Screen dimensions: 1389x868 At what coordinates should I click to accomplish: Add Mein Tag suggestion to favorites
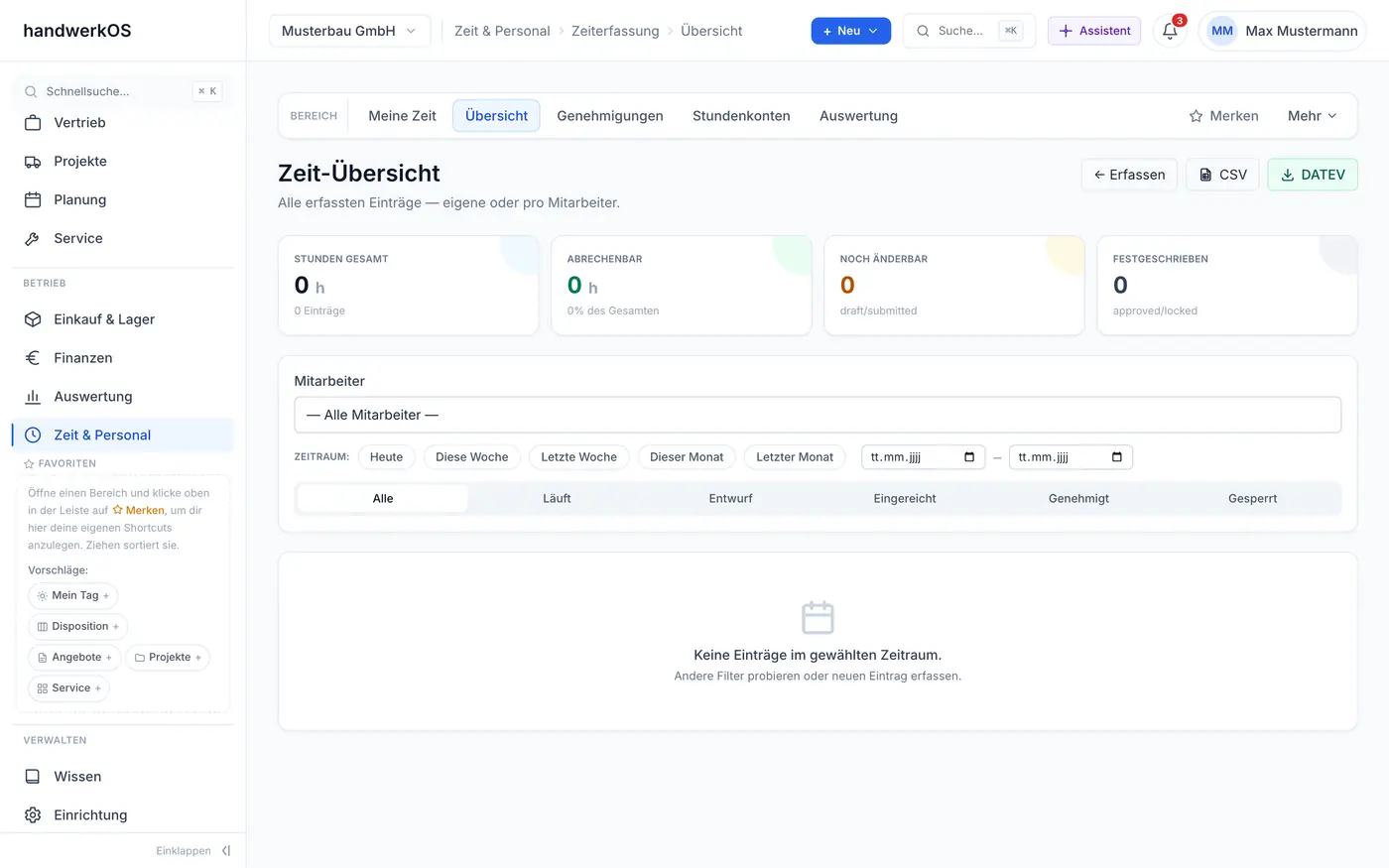click(73, 596)
